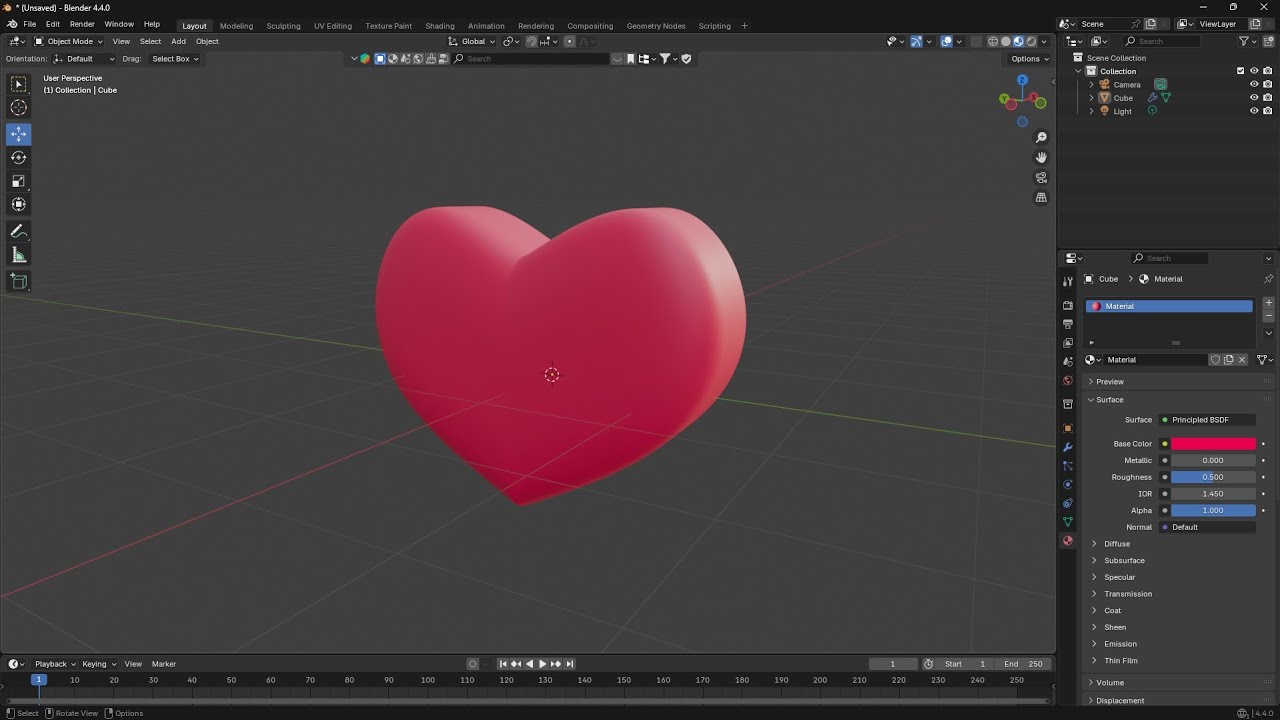
Task: Expand the Cube item in outliner
Action: coord(1091,98)
